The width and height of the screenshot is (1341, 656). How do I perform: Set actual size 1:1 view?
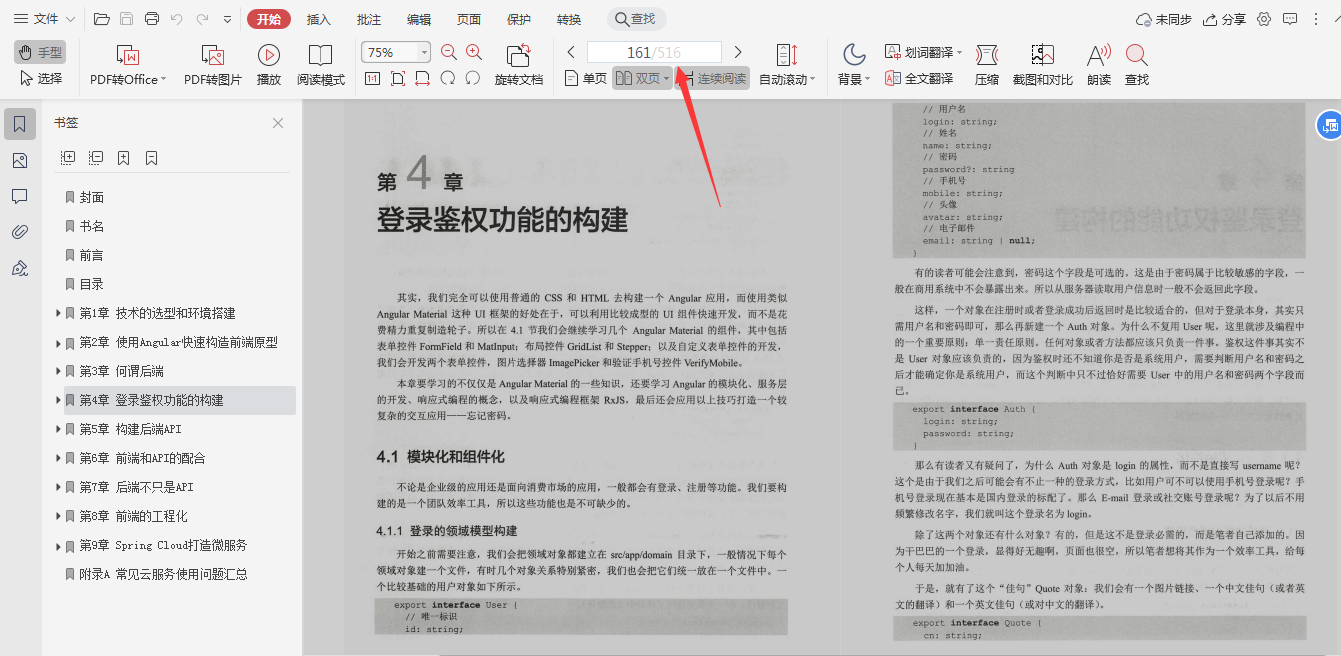coord(372,78)
